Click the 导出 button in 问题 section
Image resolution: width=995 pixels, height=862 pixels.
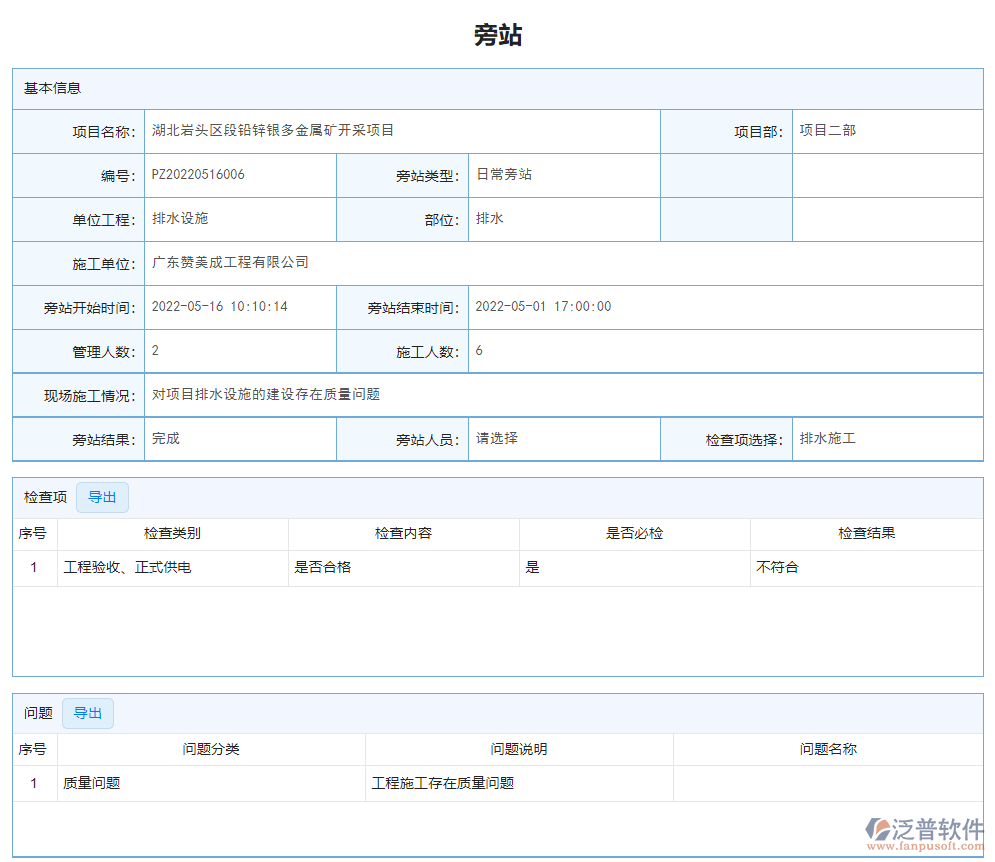(88, 713)
